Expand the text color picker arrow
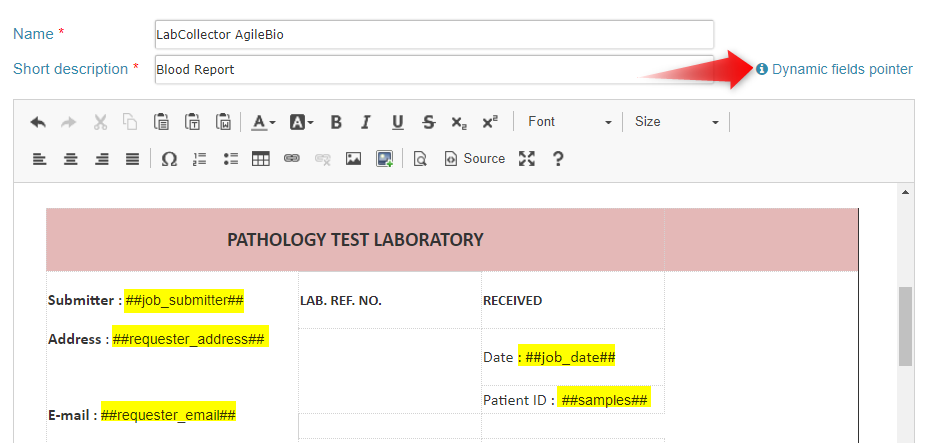Screen dimensions: 925x443 (x=273, y=123)
